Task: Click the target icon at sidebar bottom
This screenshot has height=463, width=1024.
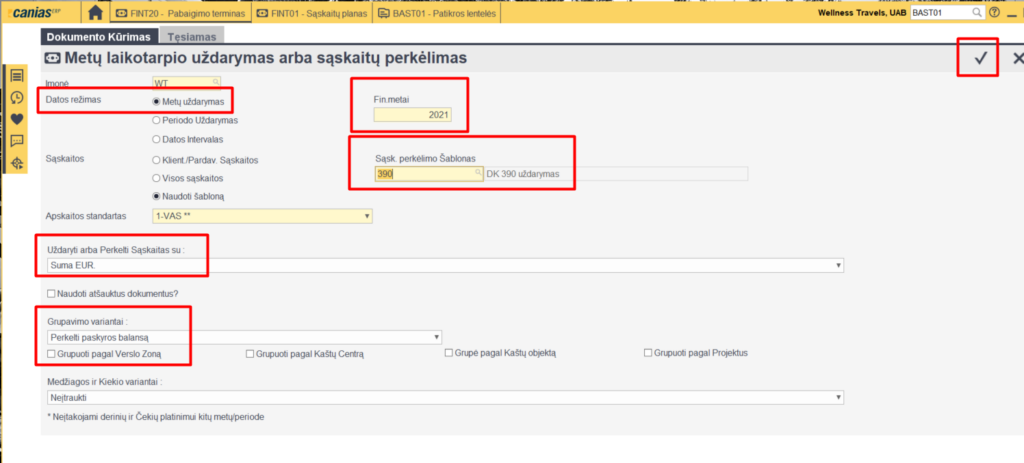Action: click(16, 163)
